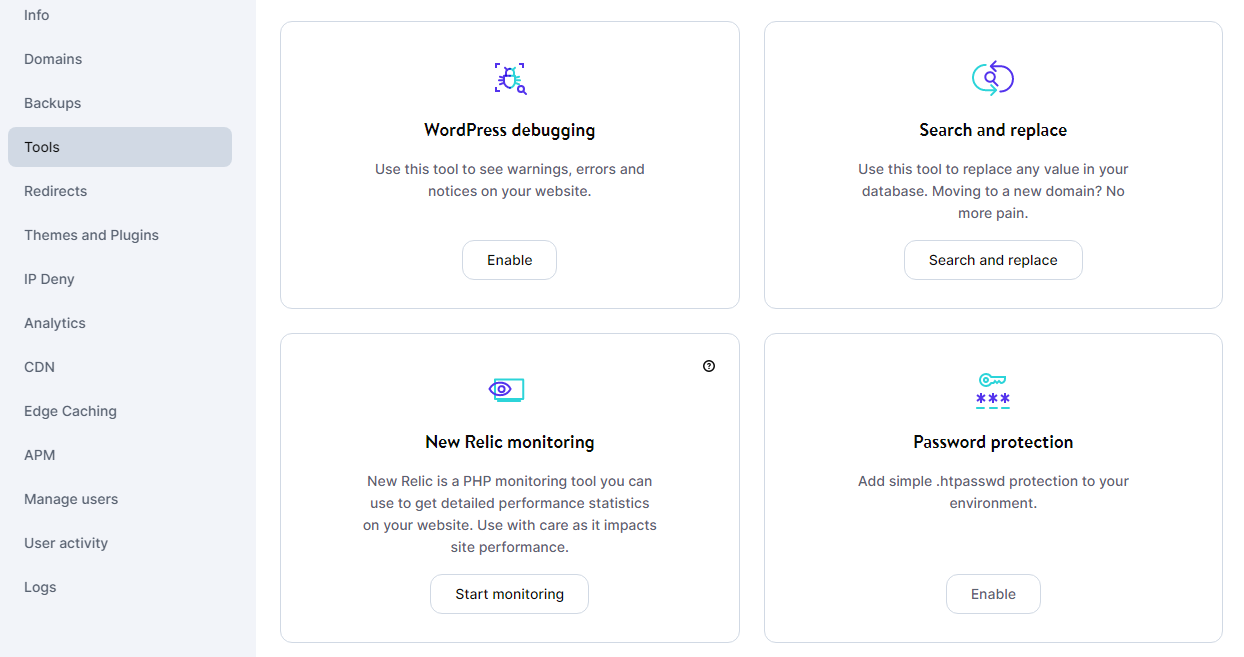Open the Redirects page

coord(55,191)
